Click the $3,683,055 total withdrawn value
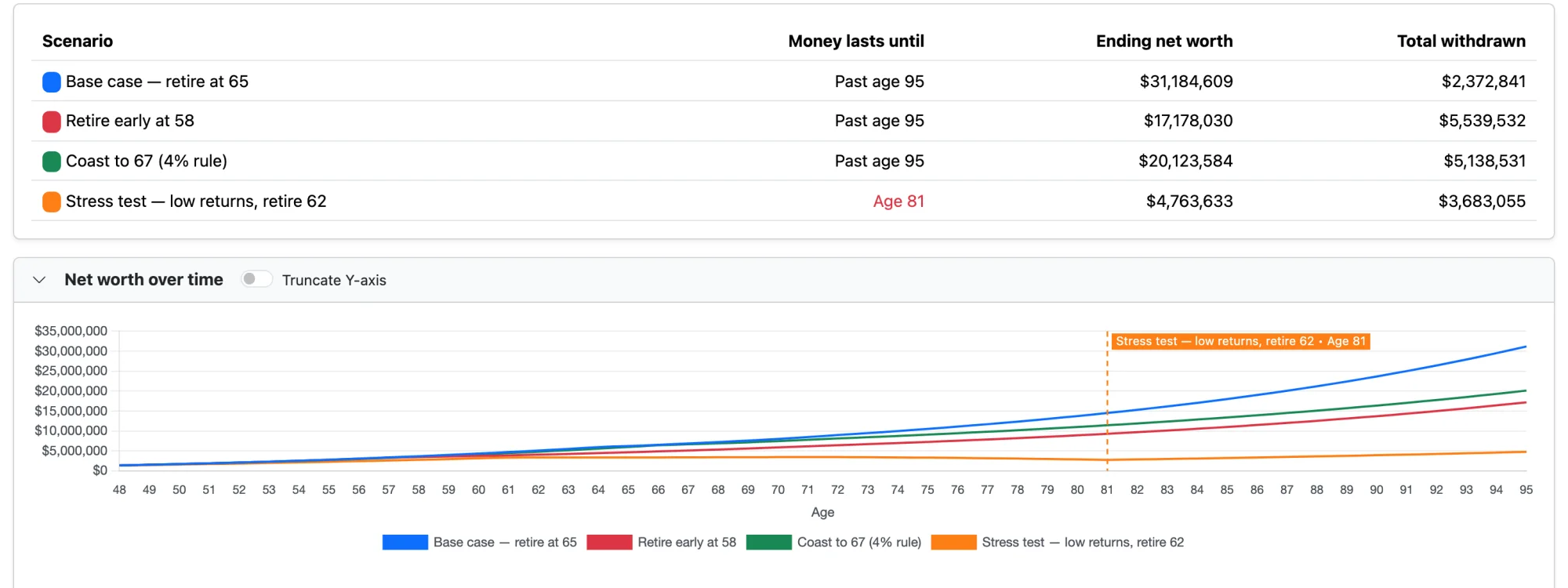The image size is (1568, 588). [1482, 201]
